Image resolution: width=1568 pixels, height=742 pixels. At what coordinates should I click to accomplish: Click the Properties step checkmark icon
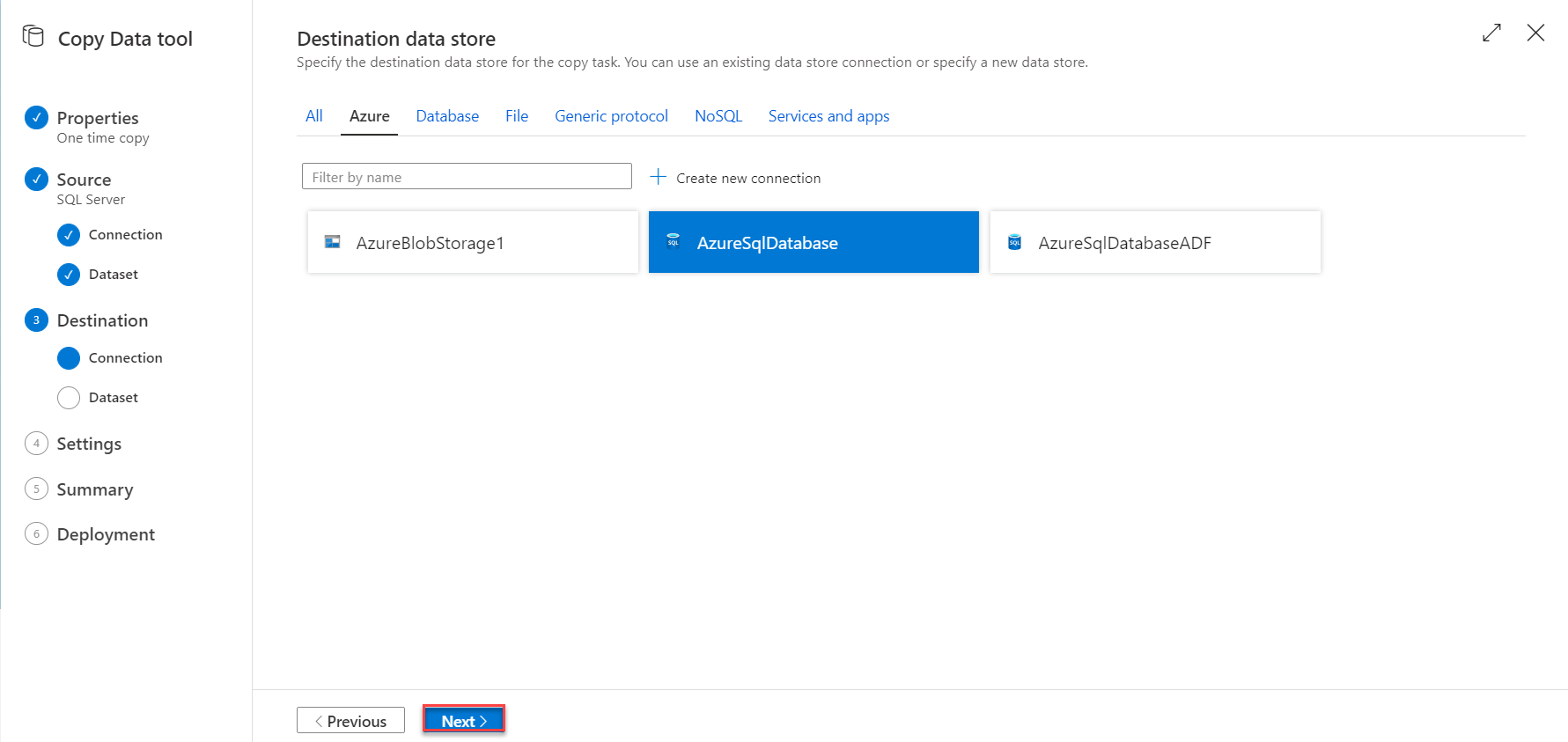coord(36,117)
